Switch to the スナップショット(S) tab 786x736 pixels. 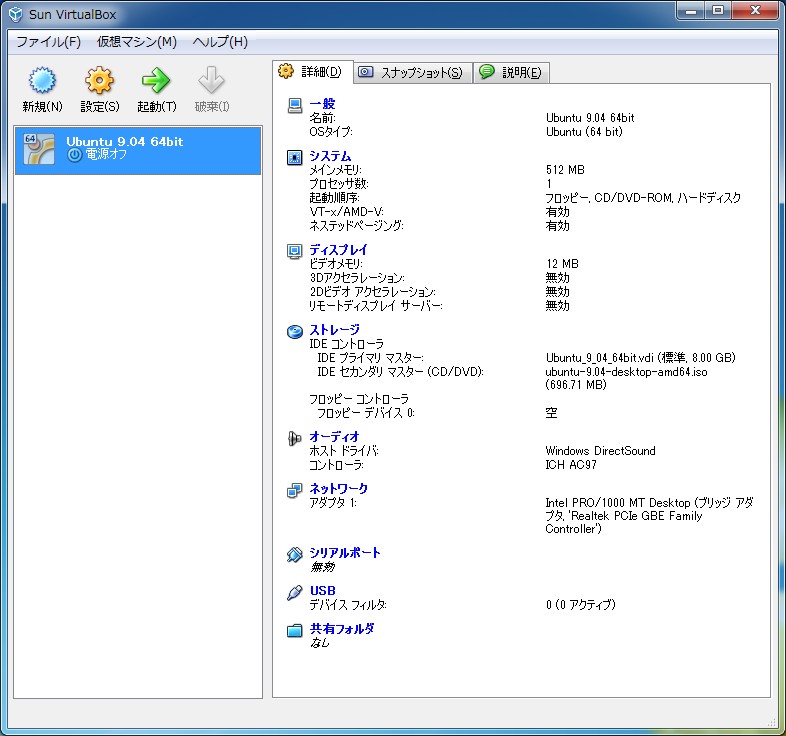pyautogui.click(x=413, y=73)
